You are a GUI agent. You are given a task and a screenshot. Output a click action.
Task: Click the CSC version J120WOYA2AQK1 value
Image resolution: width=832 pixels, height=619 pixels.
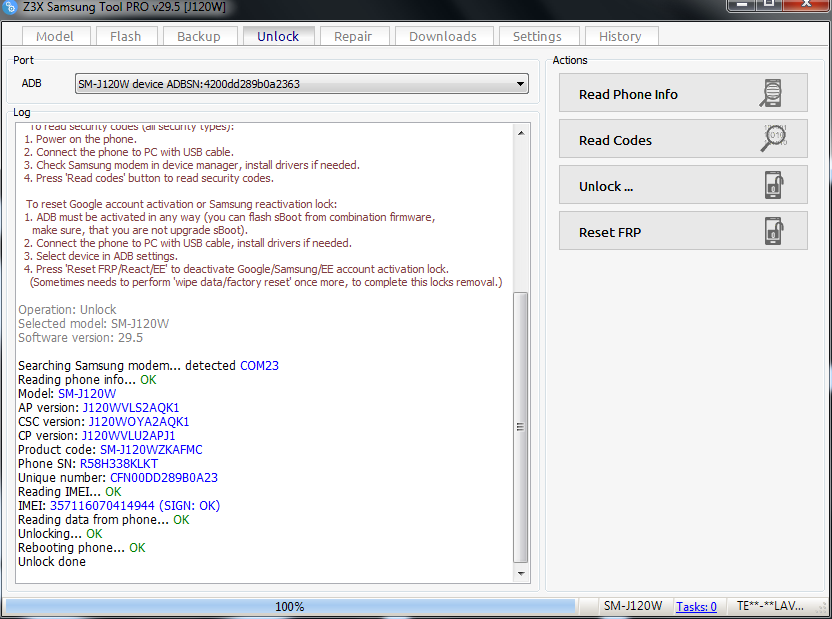click(139, 422)
